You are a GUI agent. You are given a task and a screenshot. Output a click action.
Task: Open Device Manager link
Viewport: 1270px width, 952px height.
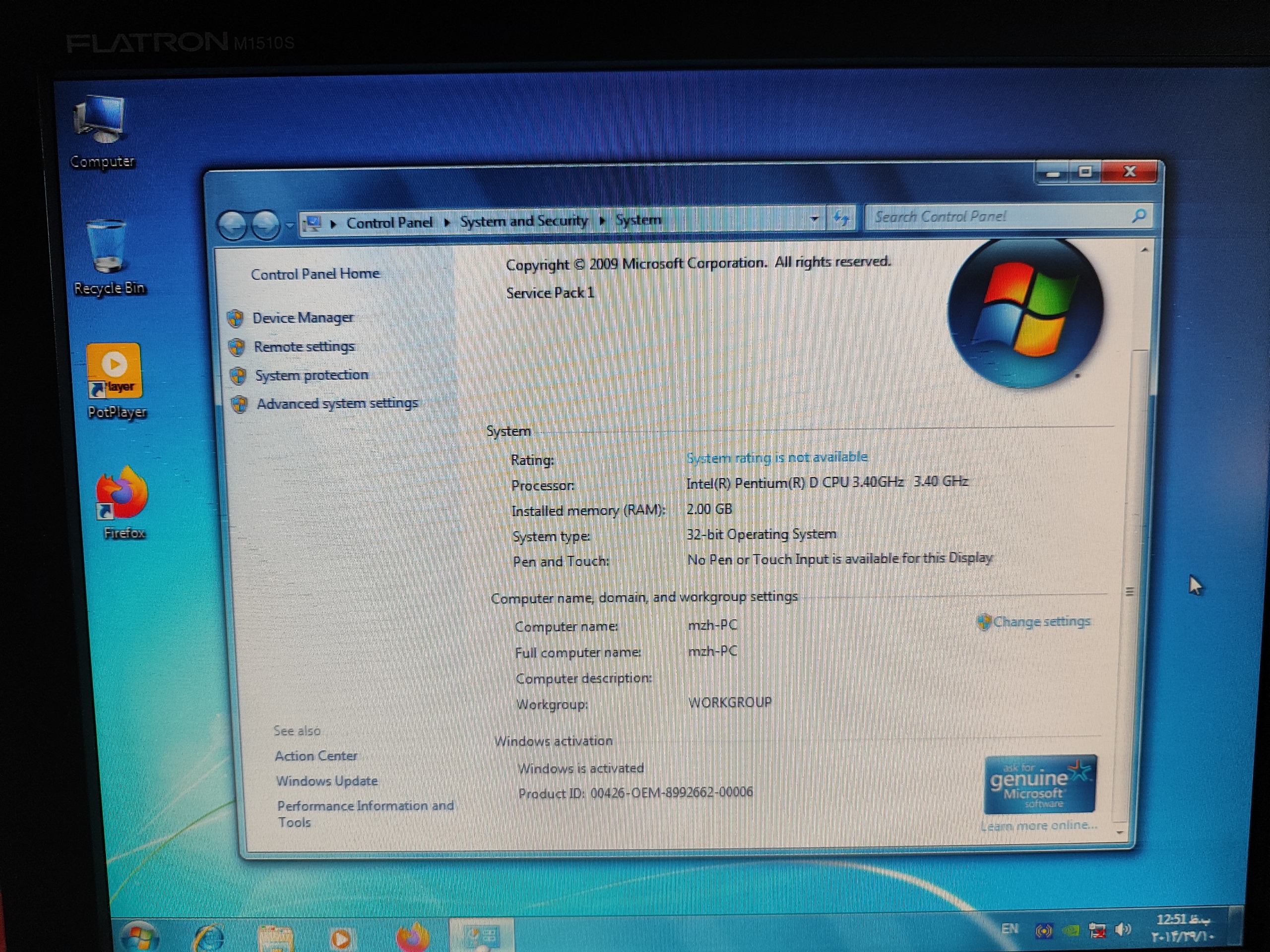pos(303,318)
